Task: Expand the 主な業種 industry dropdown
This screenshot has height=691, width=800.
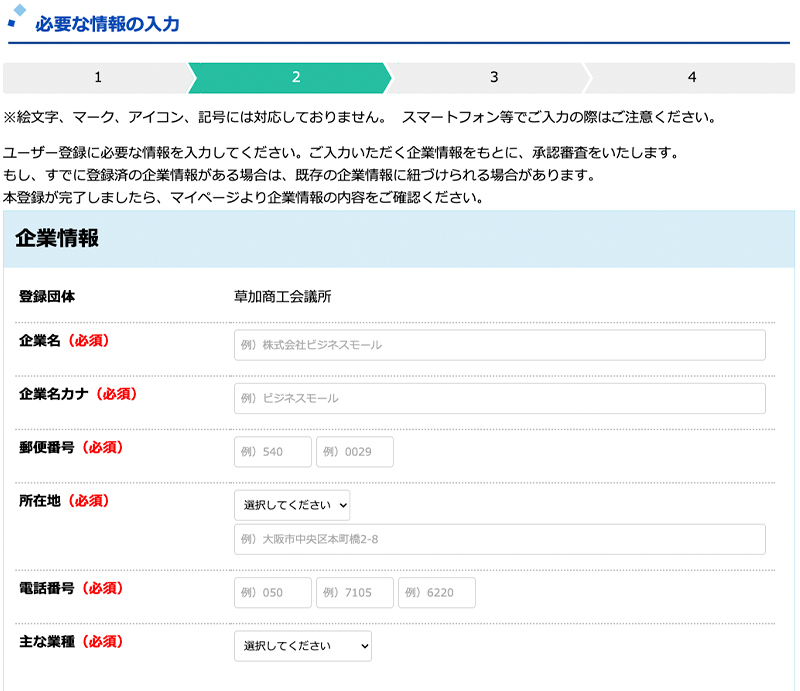Action: (x=303, y=646)
